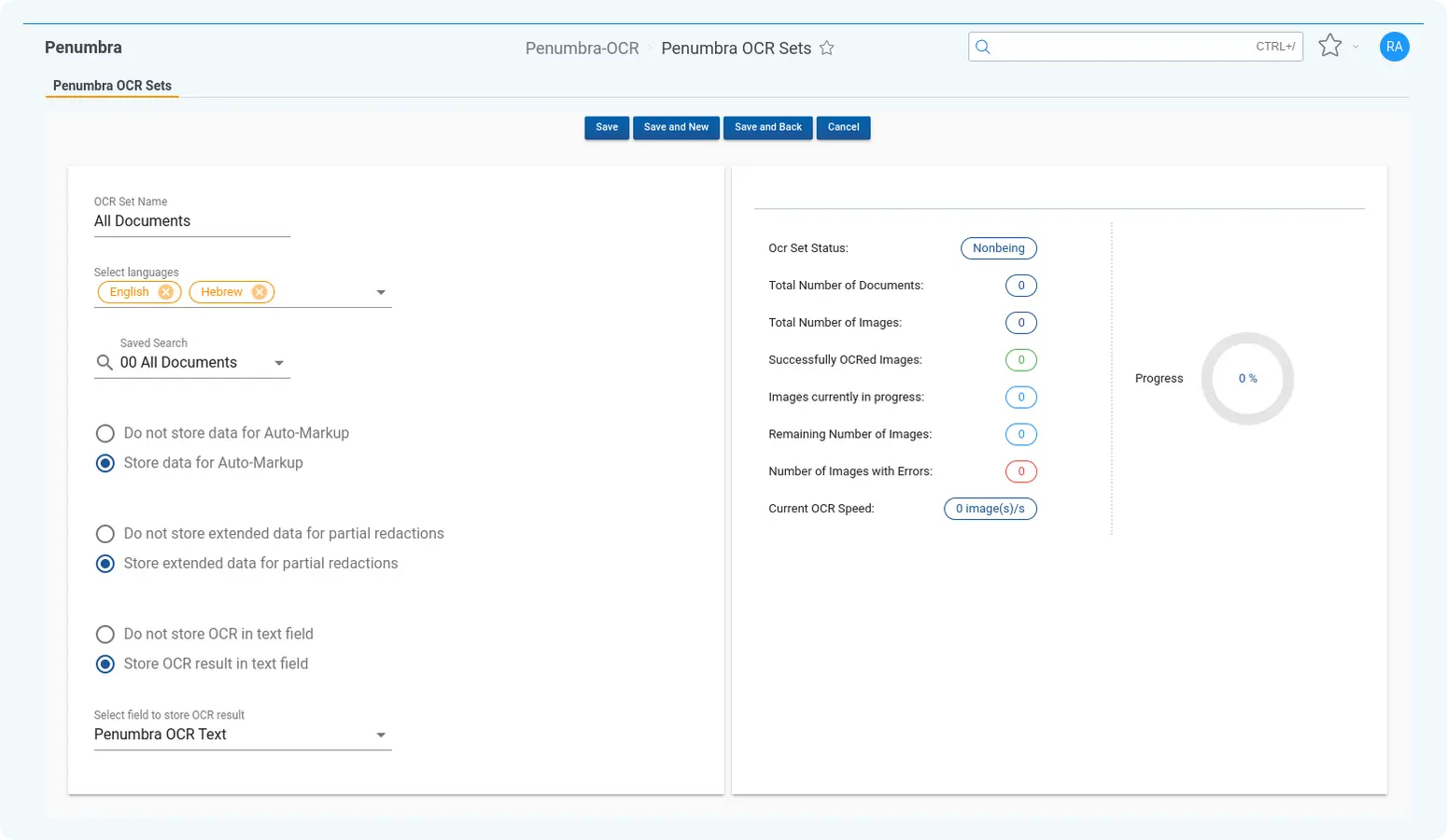Open the OCR result field dropdown
This screenshot has width=1447, height=840.
(x=381, y=735)
